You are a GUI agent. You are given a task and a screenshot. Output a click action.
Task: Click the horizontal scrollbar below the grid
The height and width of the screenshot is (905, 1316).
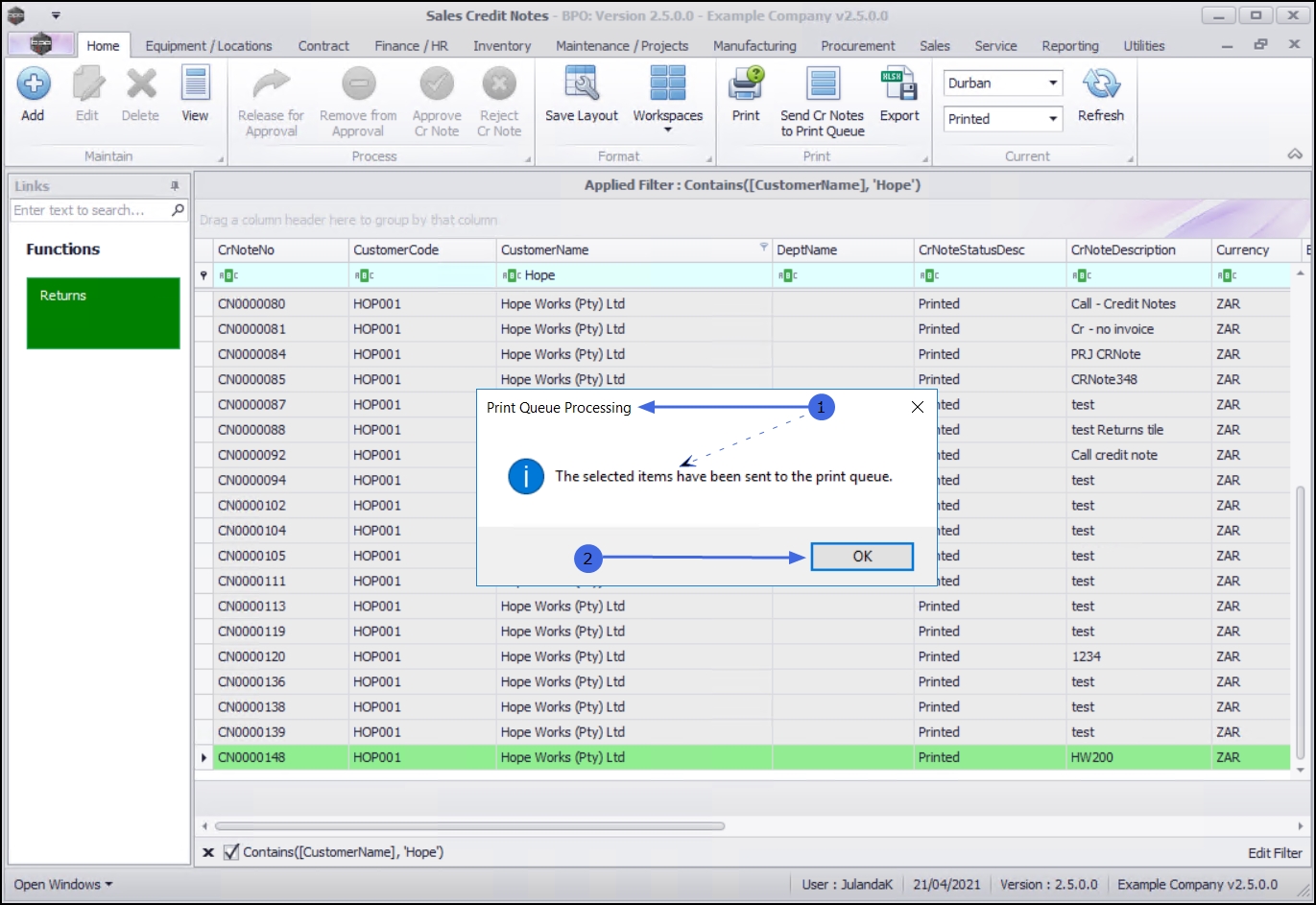pos(470,825)
